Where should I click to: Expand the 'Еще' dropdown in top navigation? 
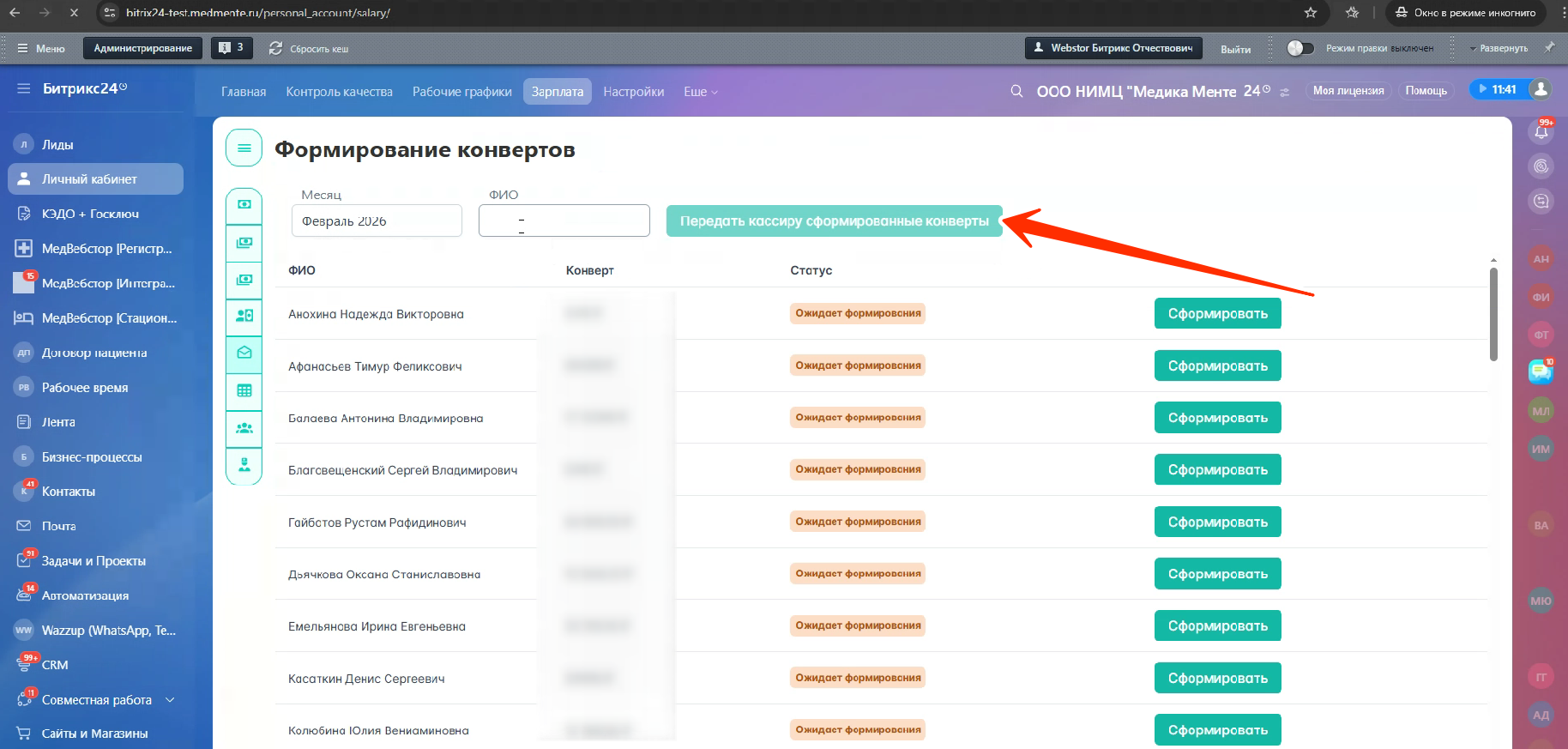(700, 92)
